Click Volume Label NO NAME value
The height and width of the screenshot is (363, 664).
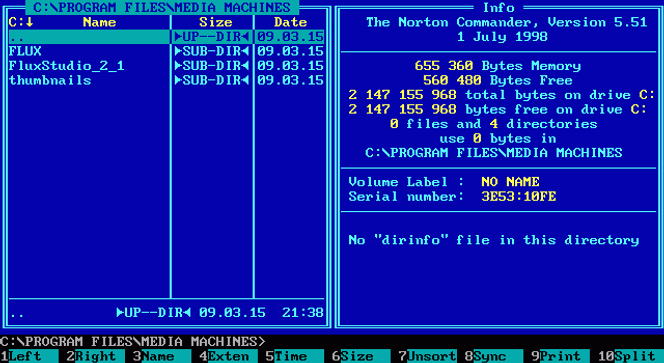tap(510, 182)
